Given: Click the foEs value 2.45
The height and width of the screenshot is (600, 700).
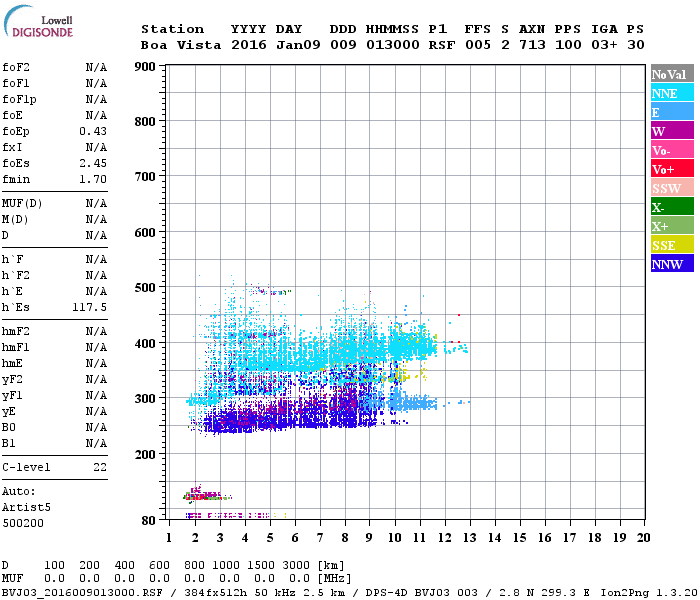Looking at the screenshot, I should coord(93,163).
